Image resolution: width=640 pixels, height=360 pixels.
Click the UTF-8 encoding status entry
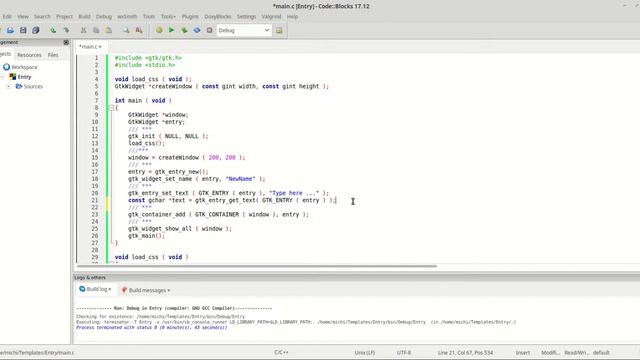404,352
